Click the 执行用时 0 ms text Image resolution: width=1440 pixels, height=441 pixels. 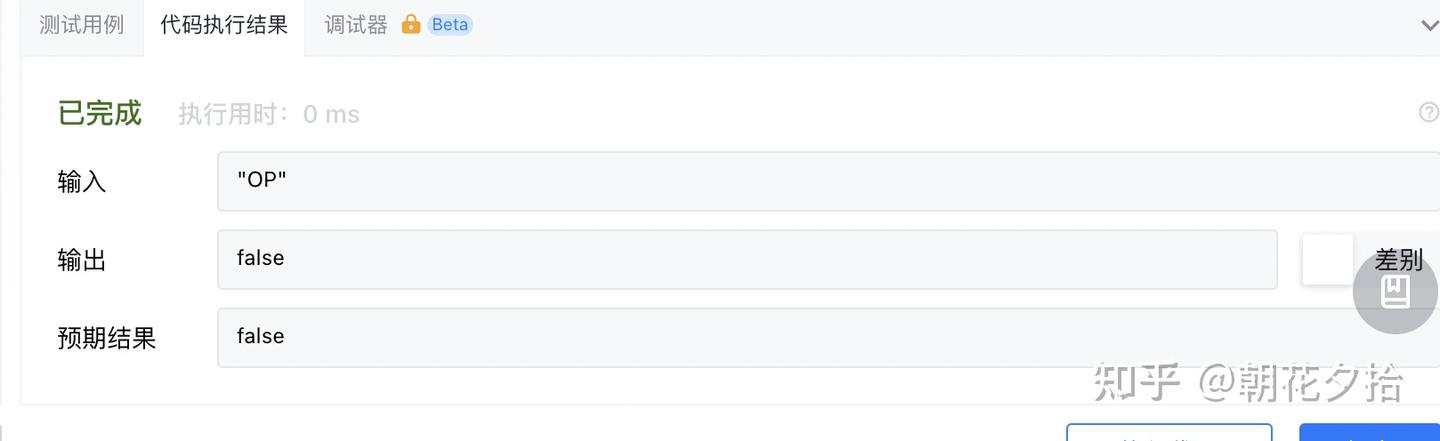pyautogui.click(x=269, y=114)
